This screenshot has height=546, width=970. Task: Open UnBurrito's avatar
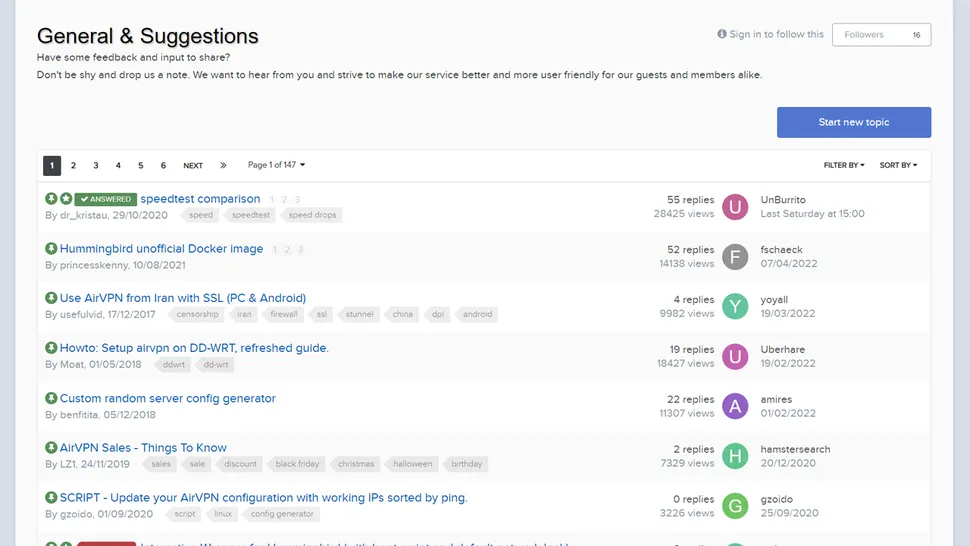pos(735,207)
